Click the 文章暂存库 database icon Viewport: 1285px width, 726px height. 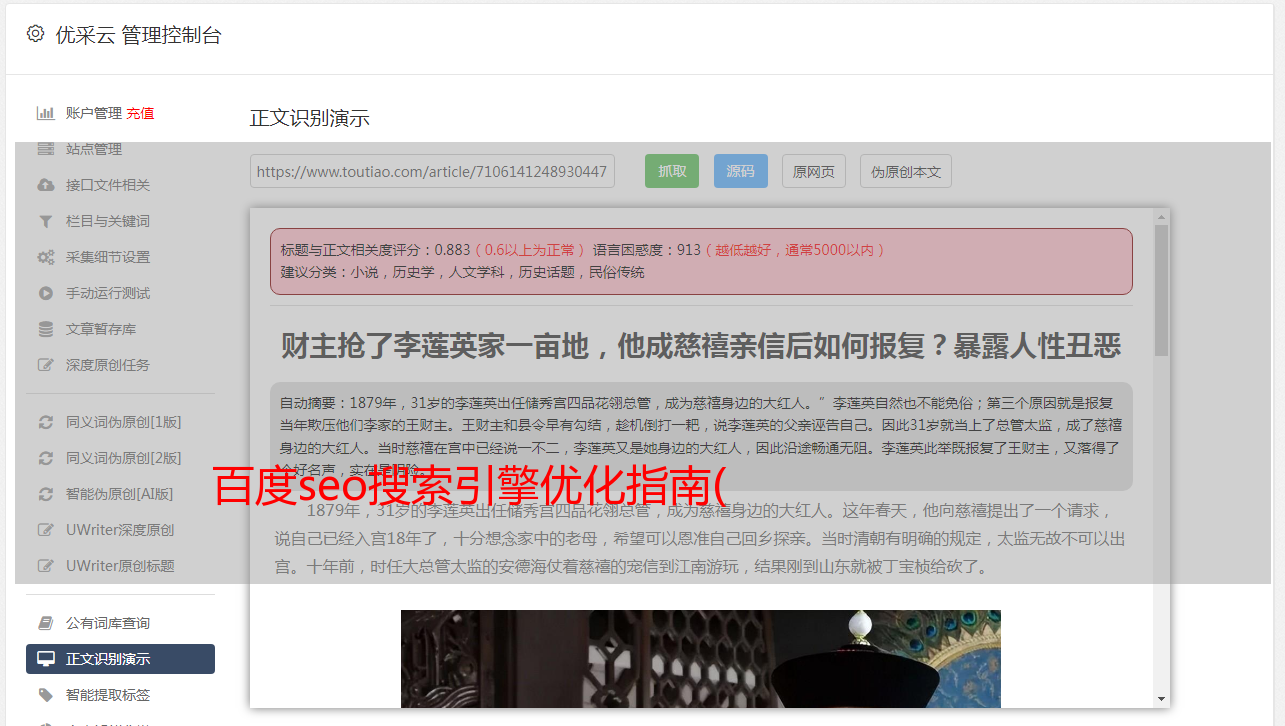[x=45, y=329]
